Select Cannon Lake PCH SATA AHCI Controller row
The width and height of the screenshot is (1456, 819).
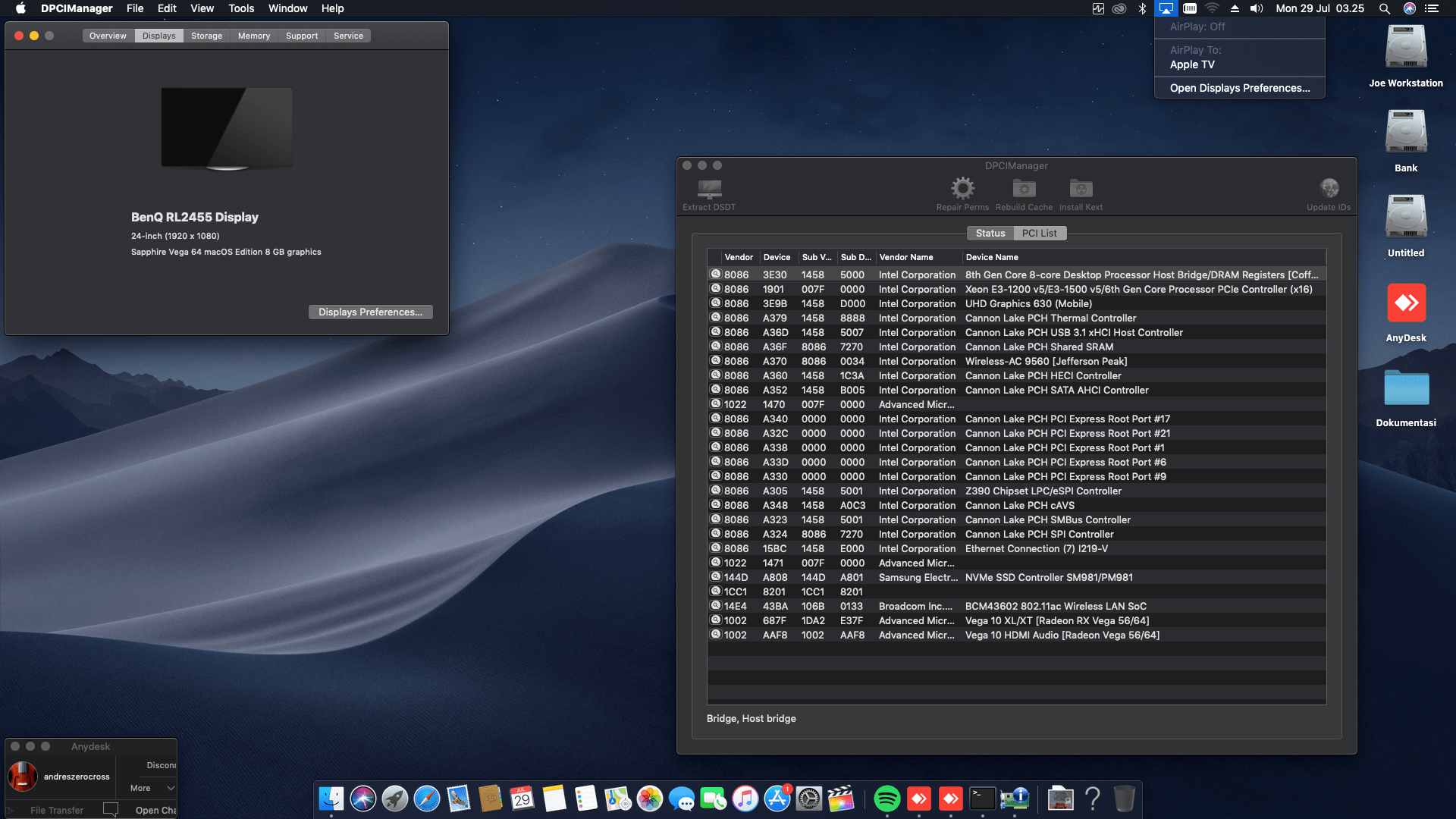[1017, 390]
